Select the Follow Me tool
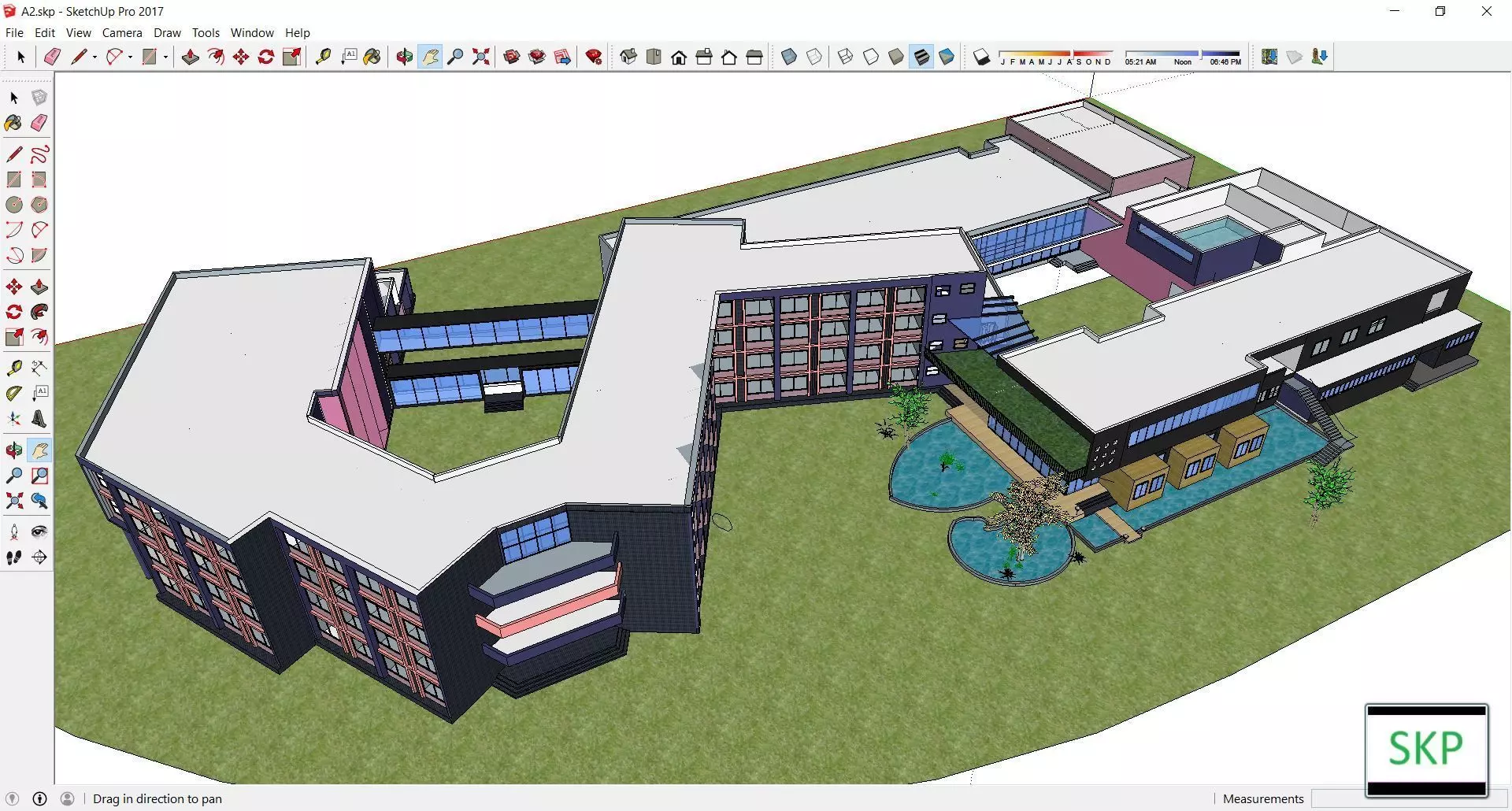The height and width of the screenshot is (811, 1512). click(x=39, y=312)
